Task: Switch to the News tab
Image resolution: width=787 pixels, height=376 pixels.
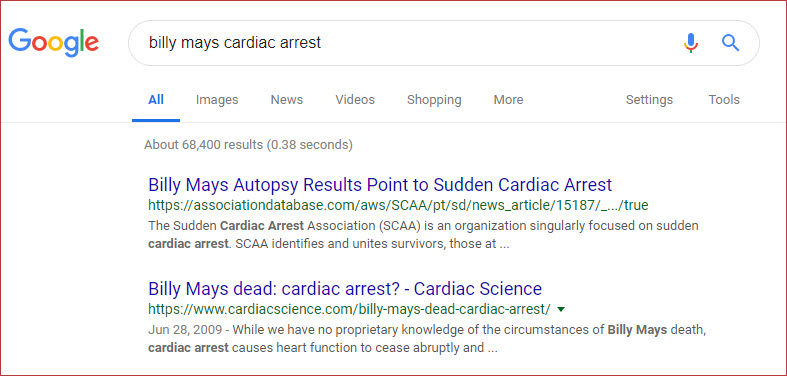Action: tap(287, 100)
